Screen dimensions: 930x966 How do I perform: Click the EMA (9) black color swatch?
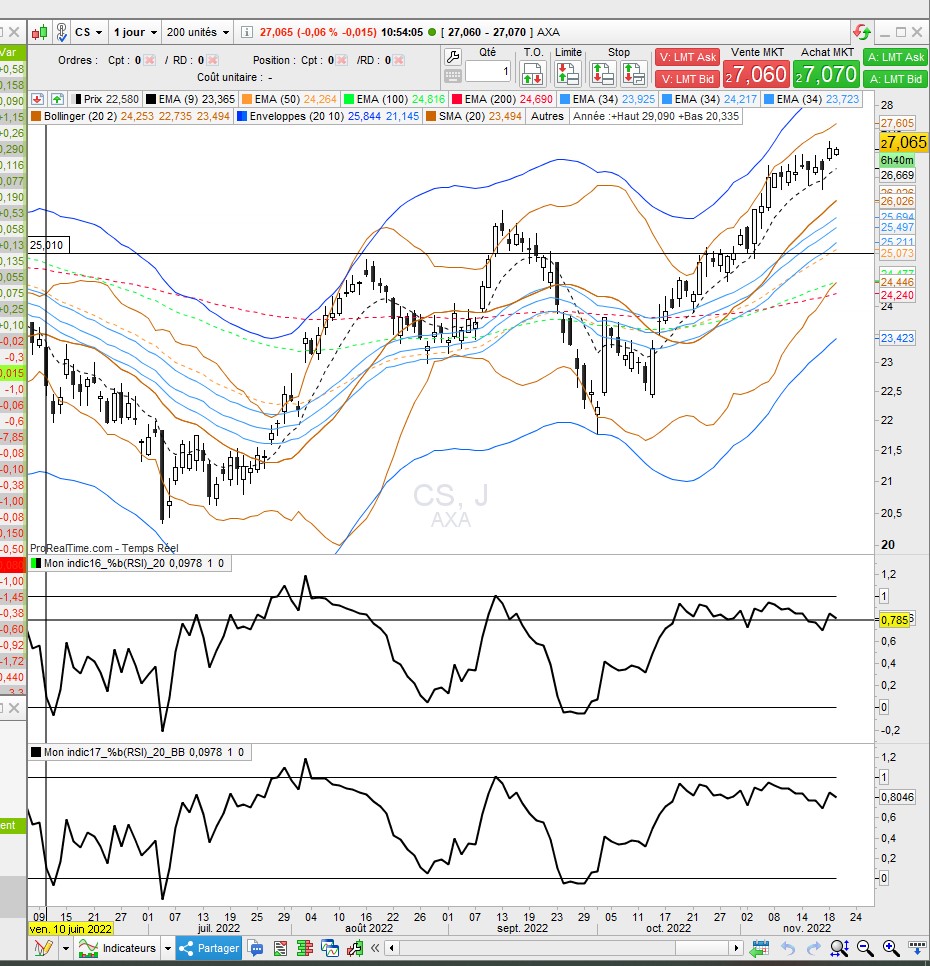click(x=151, y=99)
